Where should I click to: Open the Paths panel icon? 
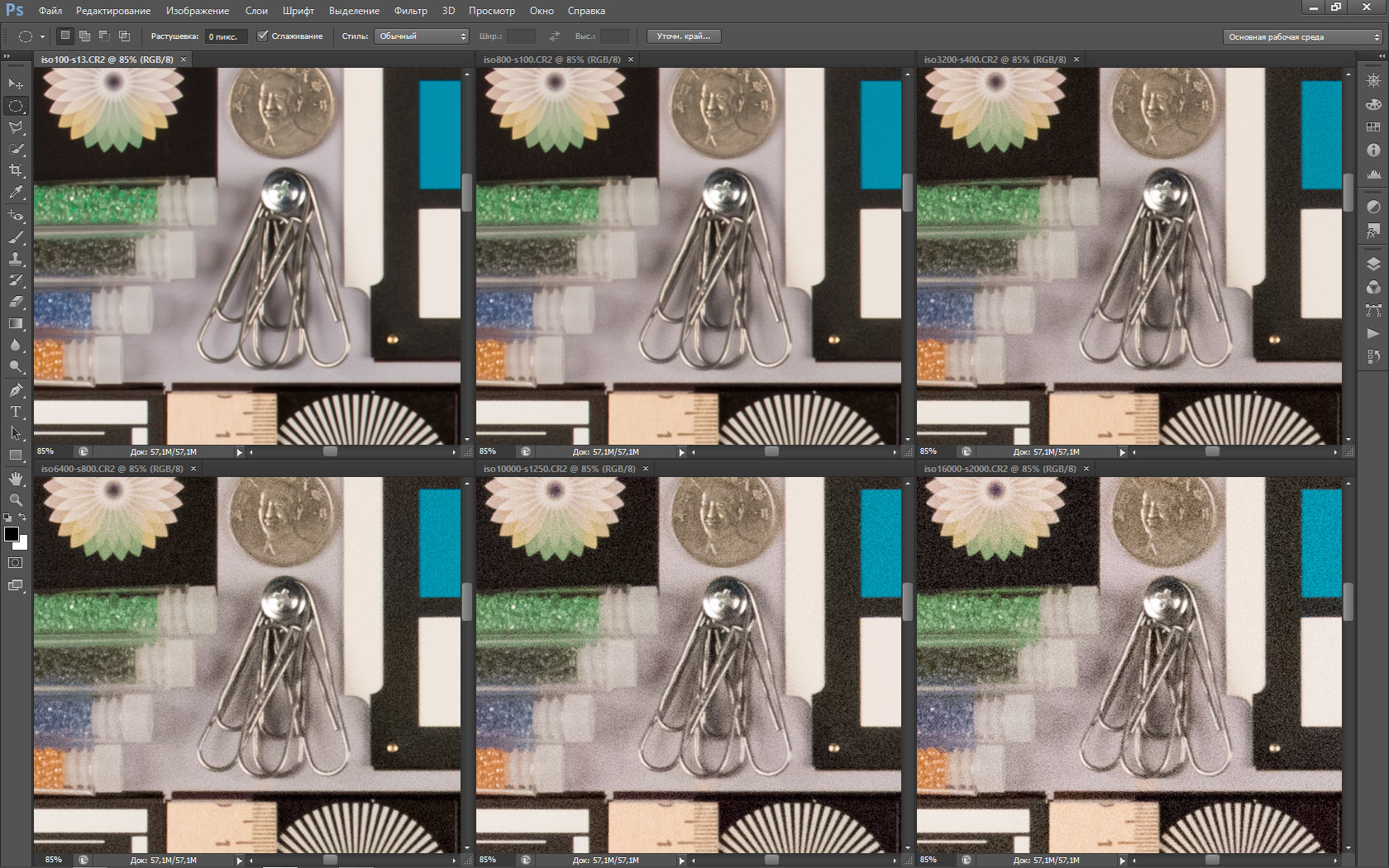tap(1373, 310)
